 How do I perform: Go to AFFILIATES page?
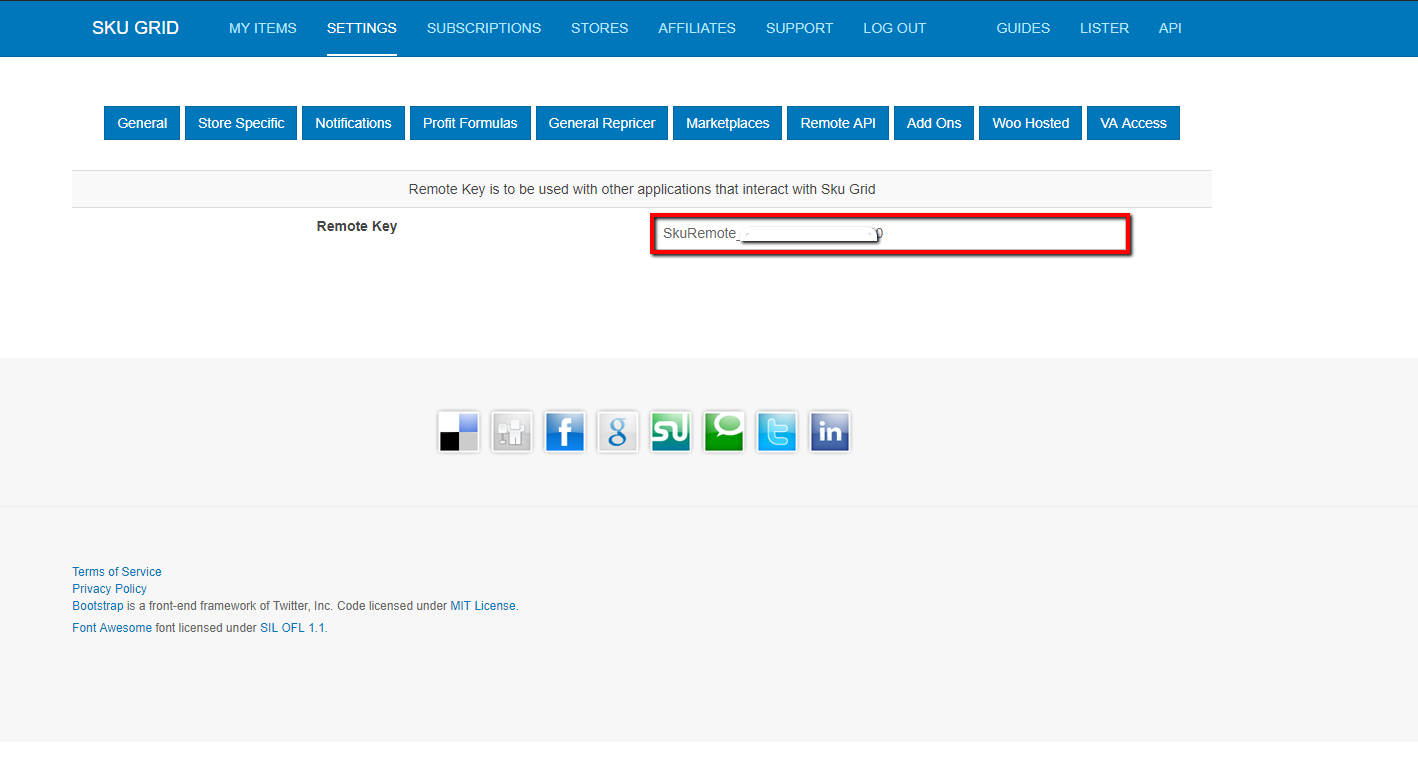click(697, 28)
